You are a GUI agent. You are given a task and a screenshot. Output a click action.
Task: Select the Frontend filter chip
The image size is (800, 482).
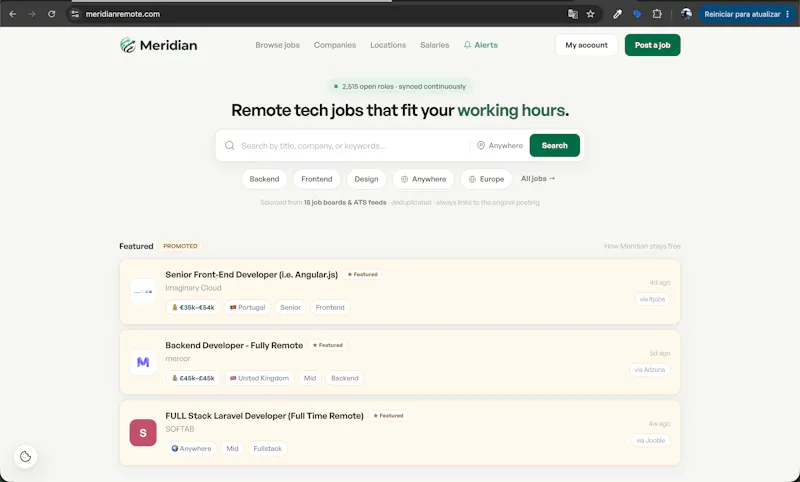point(316,179)
